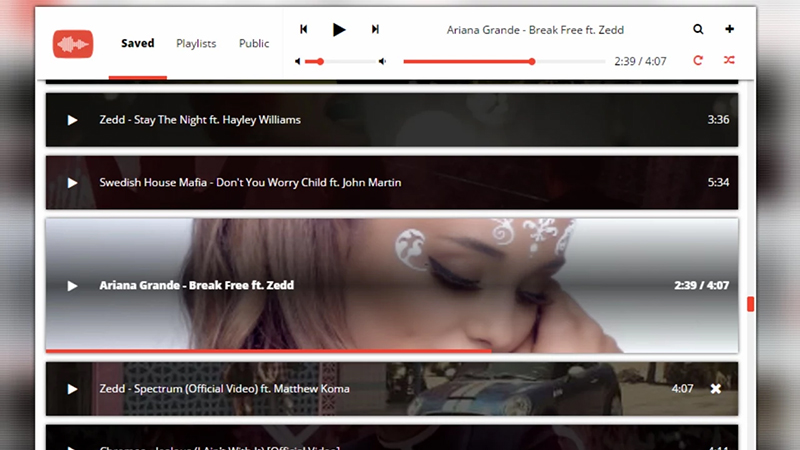The height and width of the screenshot is (450, 800).
Task: Add a song with the plus icon
Action: pos(729,29)
